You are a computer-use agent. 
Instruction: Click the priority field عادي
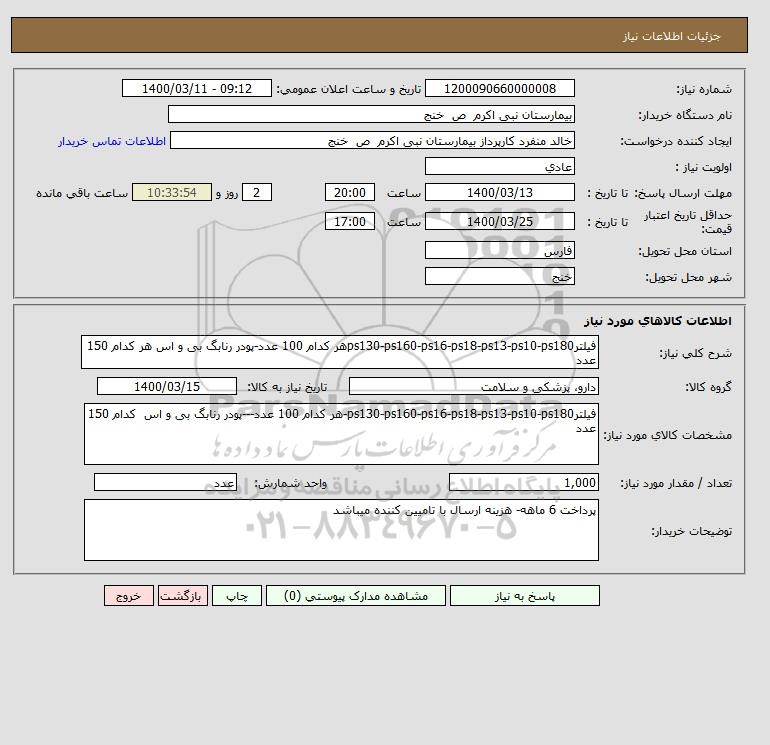tap(499, 166)
